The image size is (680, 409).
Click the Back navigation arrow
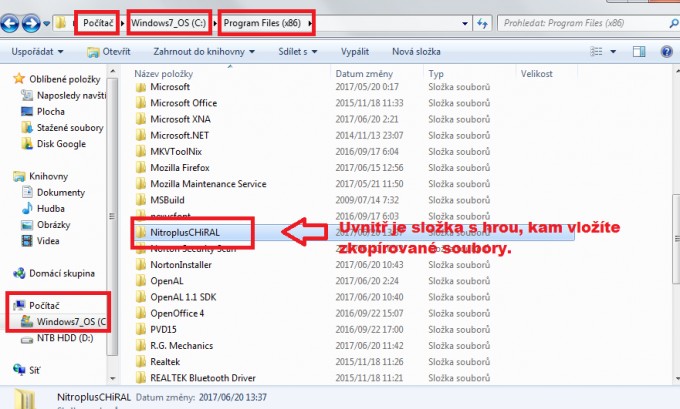click(10, 23)
